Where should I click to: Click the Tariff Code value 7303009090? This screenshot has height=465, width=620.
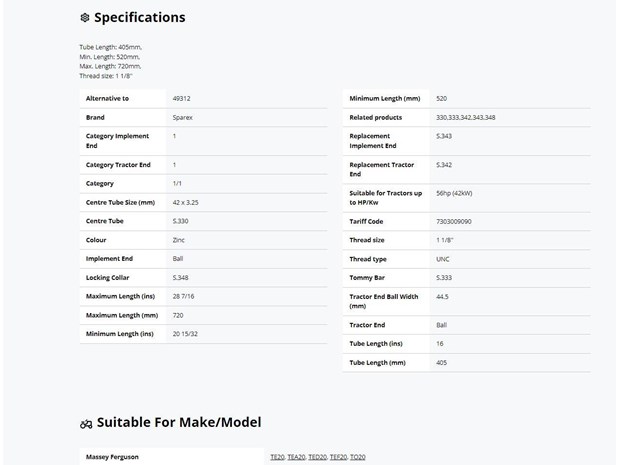[x=454, y=221]
